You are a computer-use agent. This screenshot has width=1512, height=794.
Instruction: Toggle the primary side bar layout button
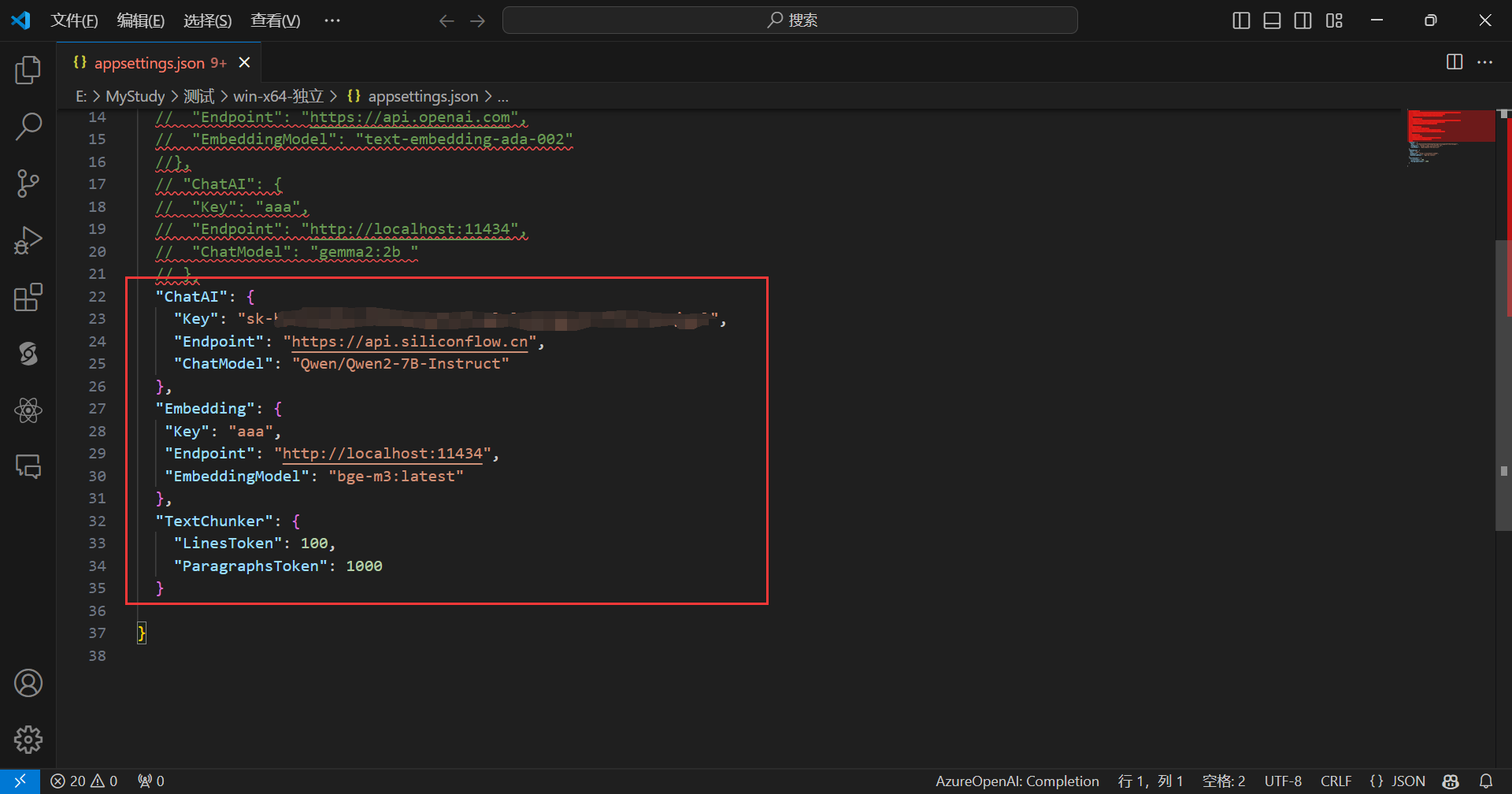[1241, 20]
